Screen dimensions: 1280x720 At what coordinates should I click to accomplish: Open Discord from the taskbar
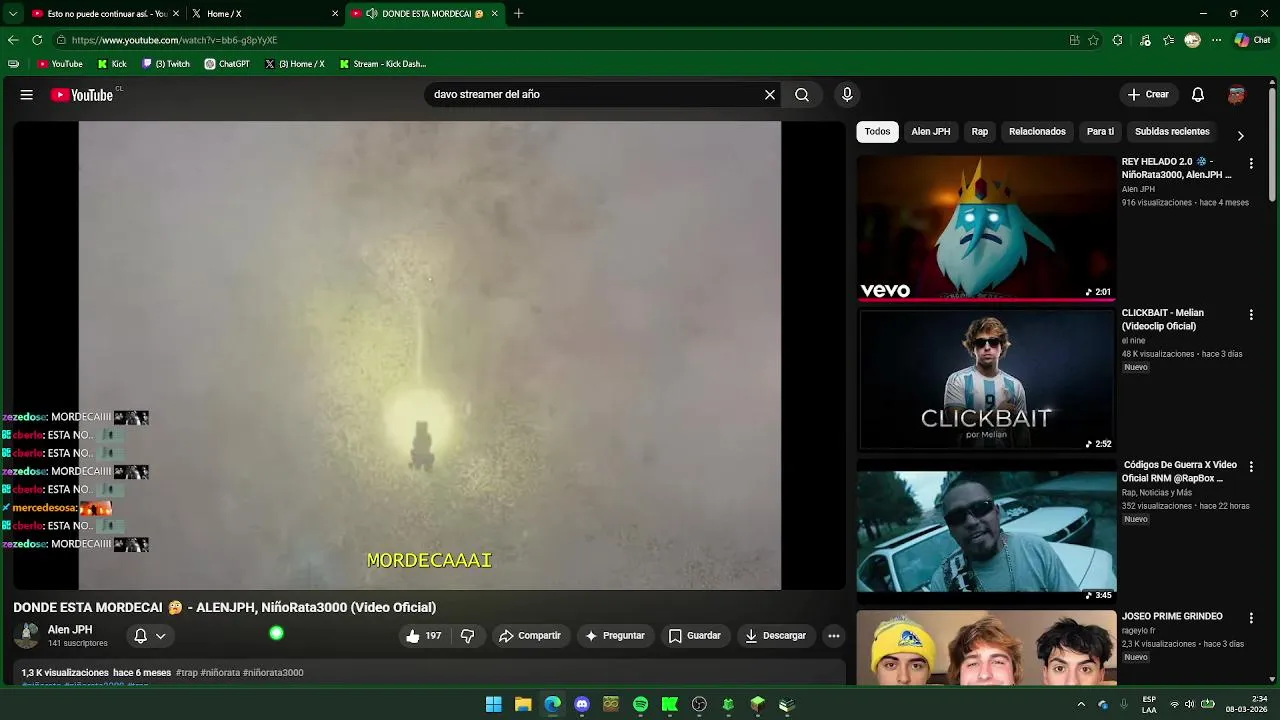582,704
